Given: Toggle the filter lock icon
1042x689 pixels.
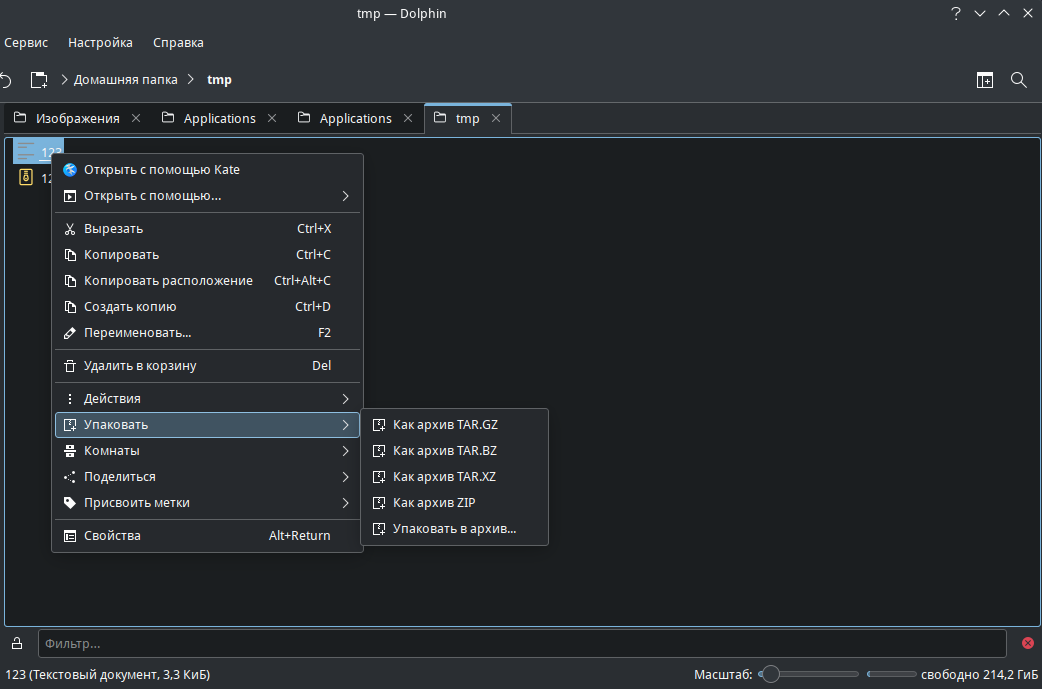Looking at the screenshot, I should [x=17, y=643].
